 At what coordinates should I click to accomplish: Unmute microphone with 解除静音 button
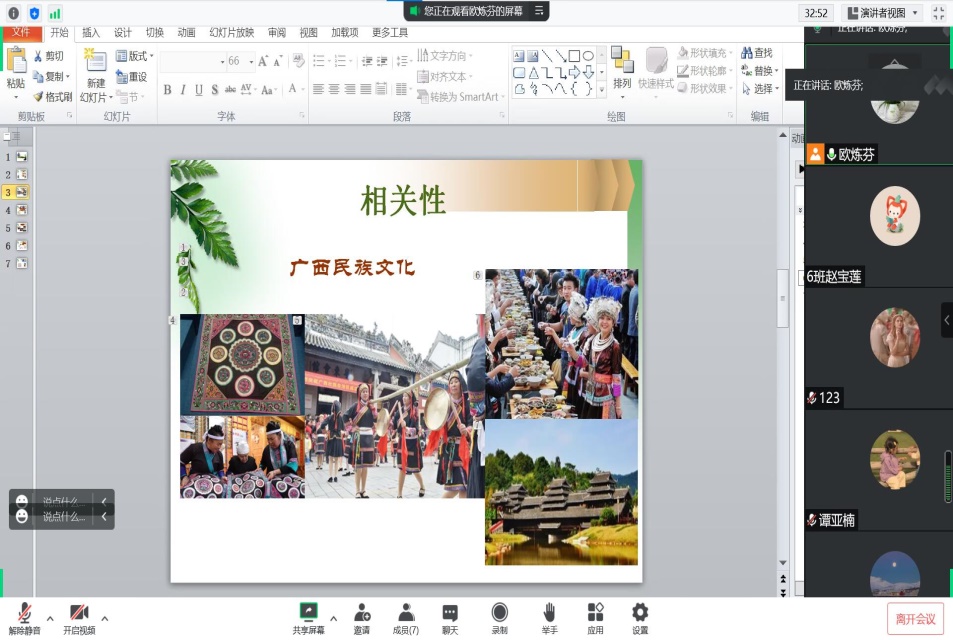pyautogui.click(x=24, y=617)
